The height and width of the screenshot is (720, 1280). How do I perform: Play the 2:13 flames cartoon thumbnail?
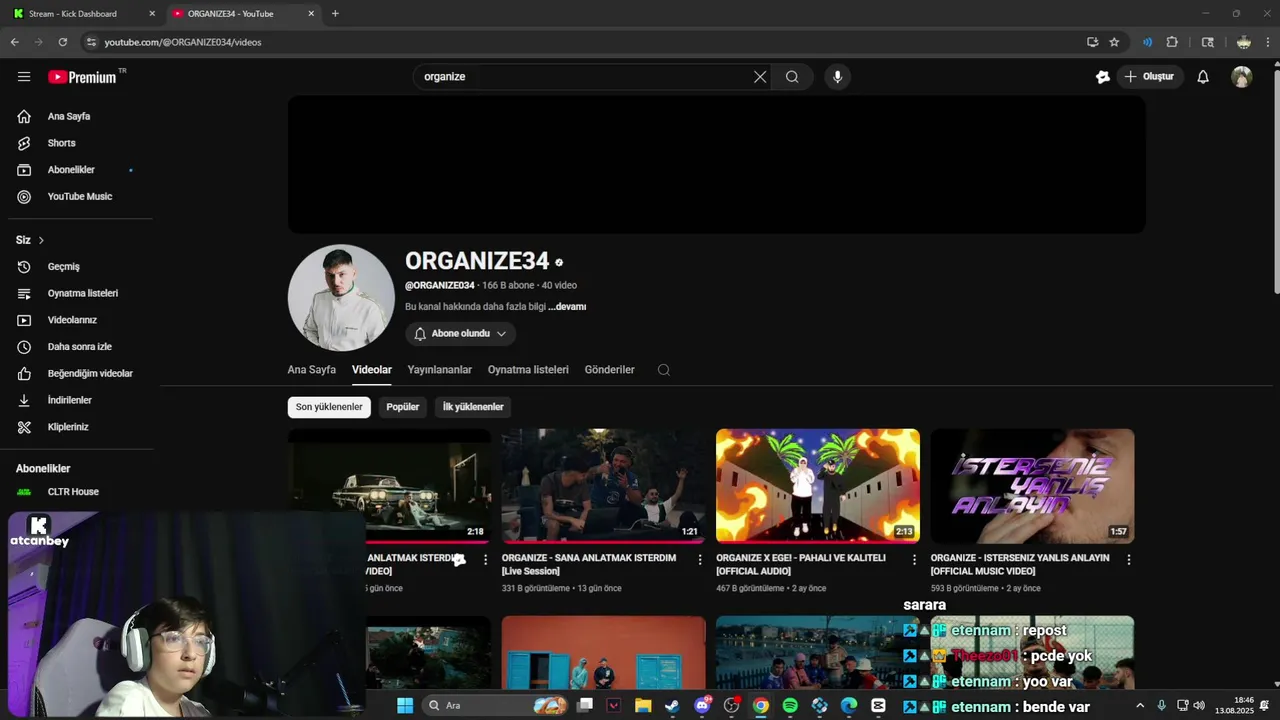(818, 486)
